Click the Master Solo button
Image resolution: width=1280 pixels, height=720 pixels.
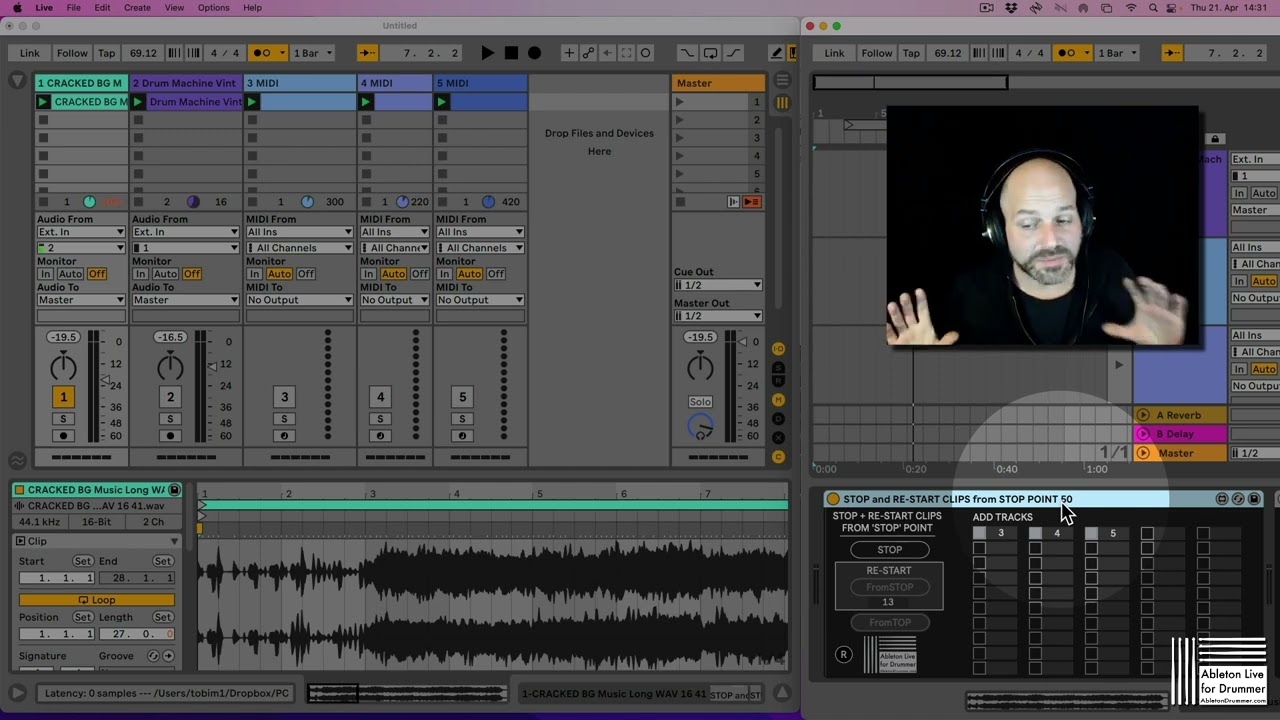tap(700, 402)
